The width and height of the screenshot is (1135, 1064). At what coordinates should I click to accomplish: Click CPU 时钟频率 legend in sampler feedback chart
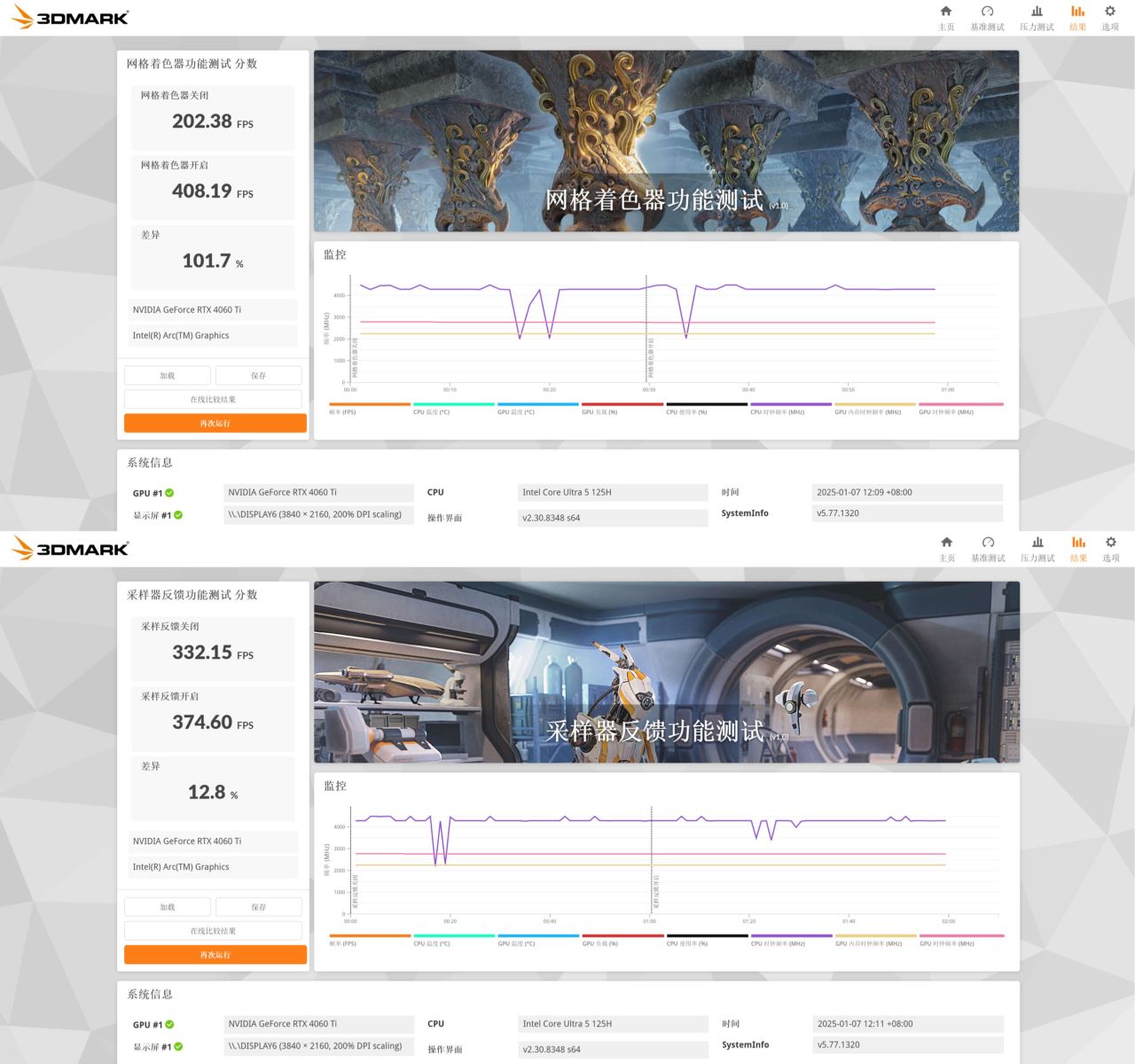coord(792,940)
